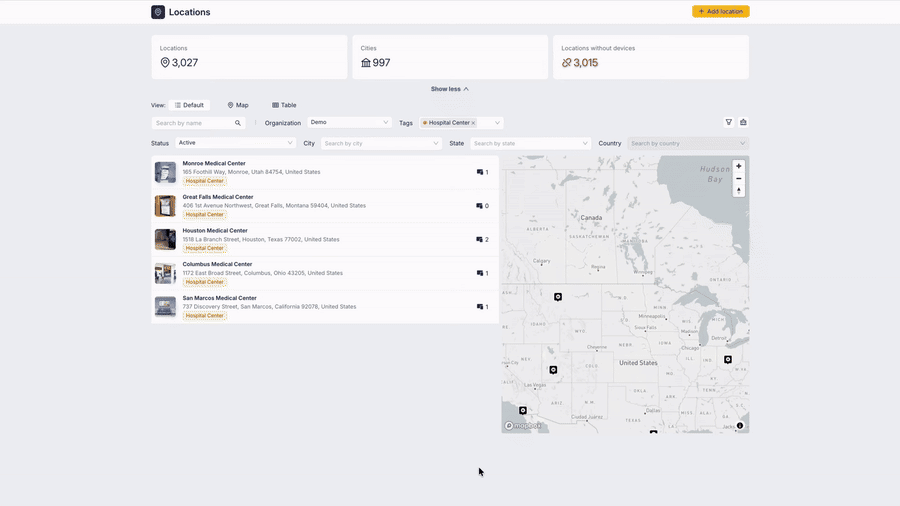Screen dimensions: 900x506
Task: Open the Monroe Medical Center thumbnail
Action: point(165,172)
